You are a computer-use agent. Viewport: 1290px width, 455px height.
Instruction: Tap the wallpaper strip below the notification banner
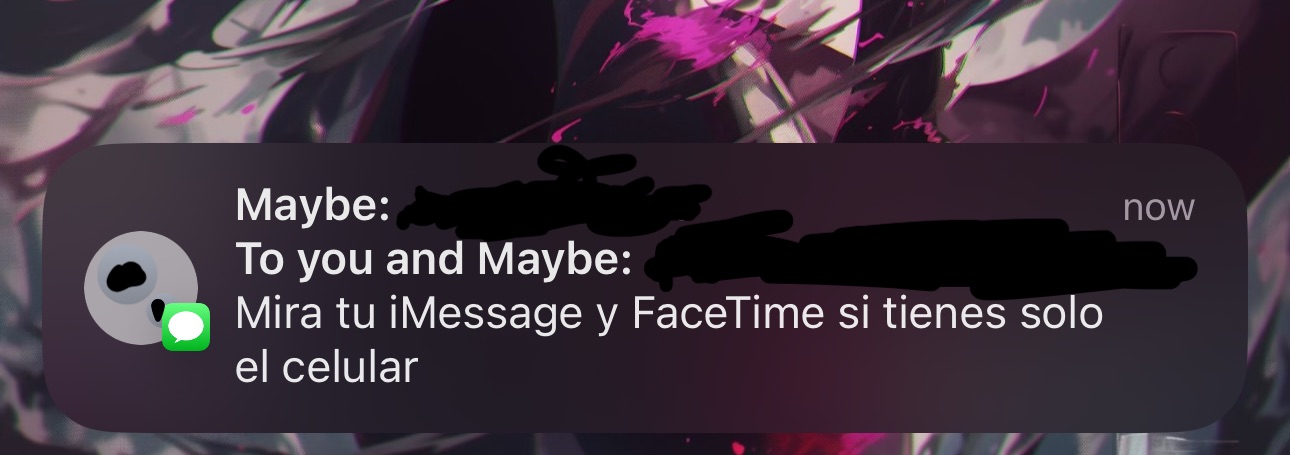645,444
